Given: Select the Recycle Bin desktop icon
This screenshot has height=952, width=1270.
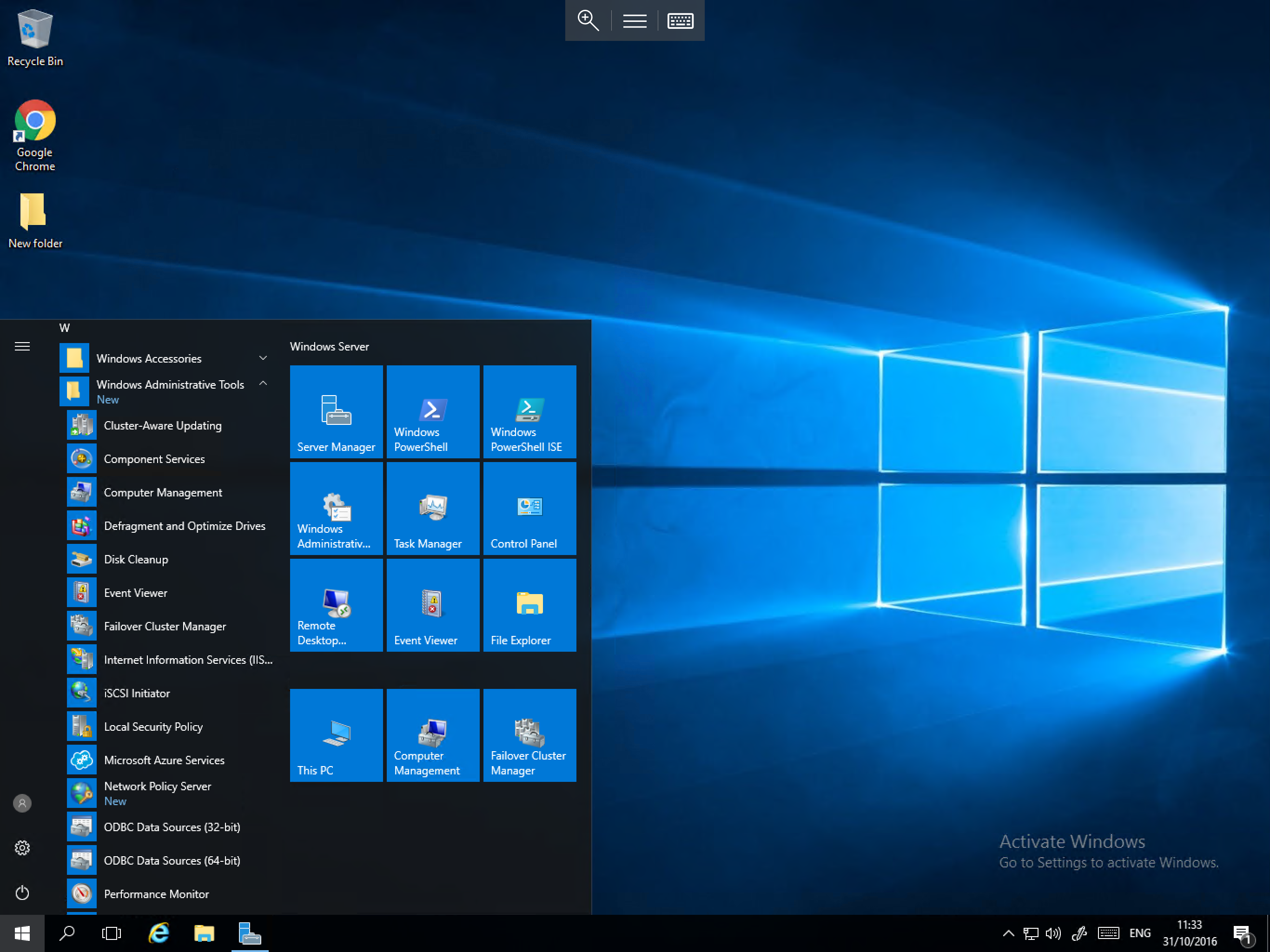Looking at the screenshot, I should (x=35, y=38).
